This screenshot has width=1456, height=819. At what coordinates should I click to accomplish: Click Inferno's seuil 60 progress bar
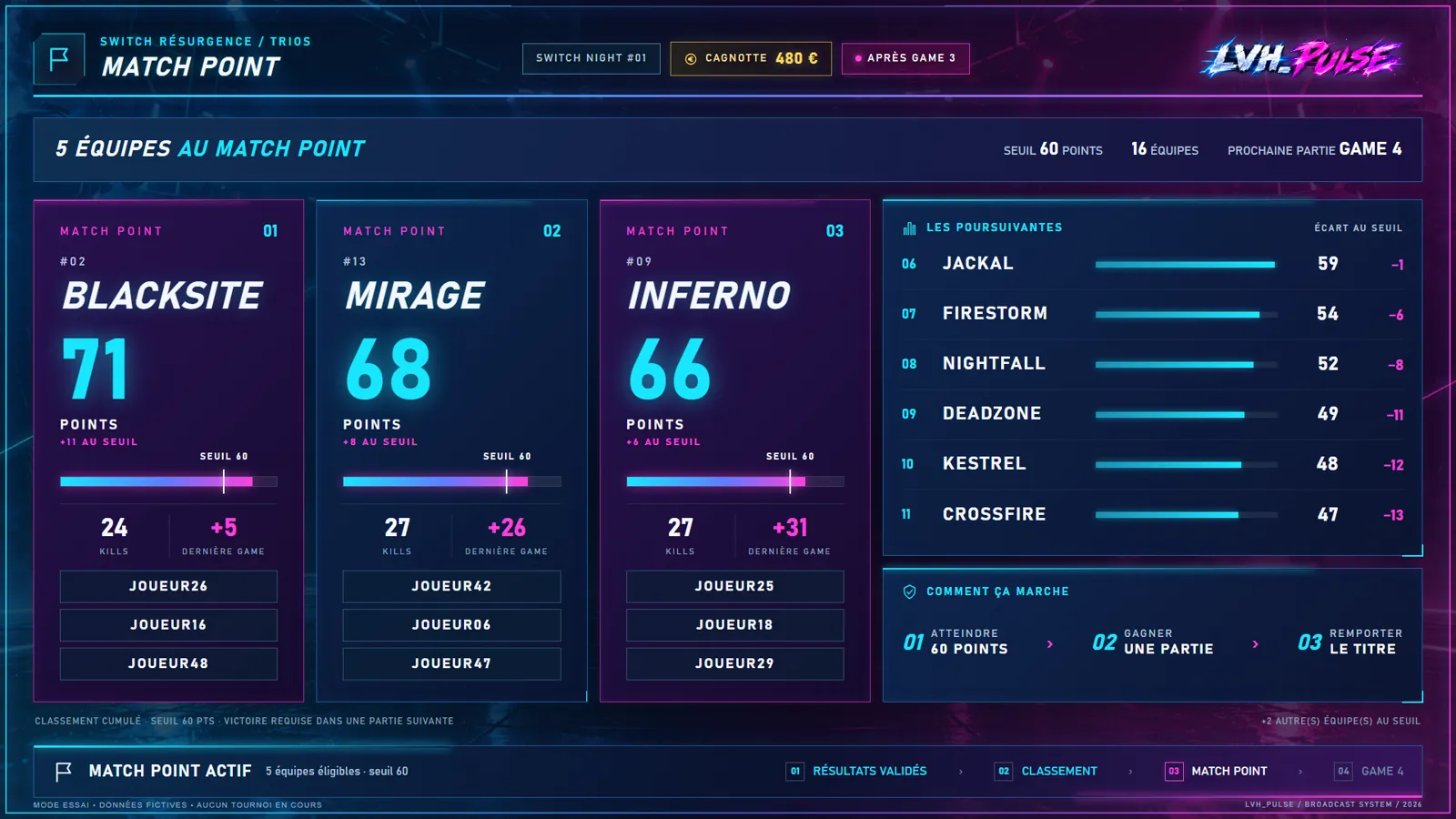click(734, 481)
